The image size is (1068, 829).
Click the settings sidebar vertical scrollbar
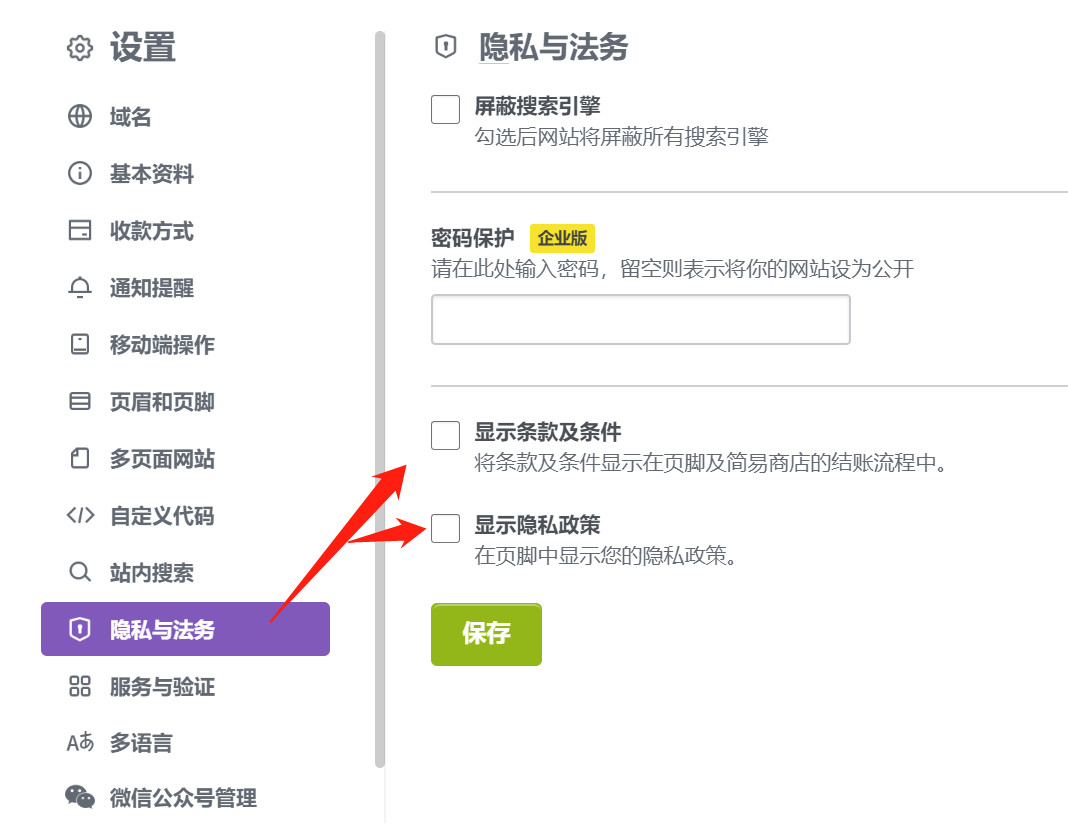pyautogui.click(x=380, y=399)
